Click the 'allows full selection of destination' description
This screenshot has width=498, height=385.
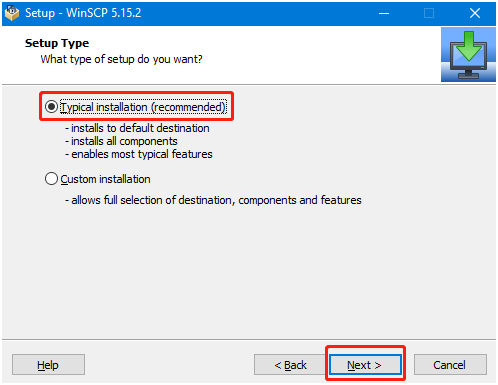coord(213,200)
